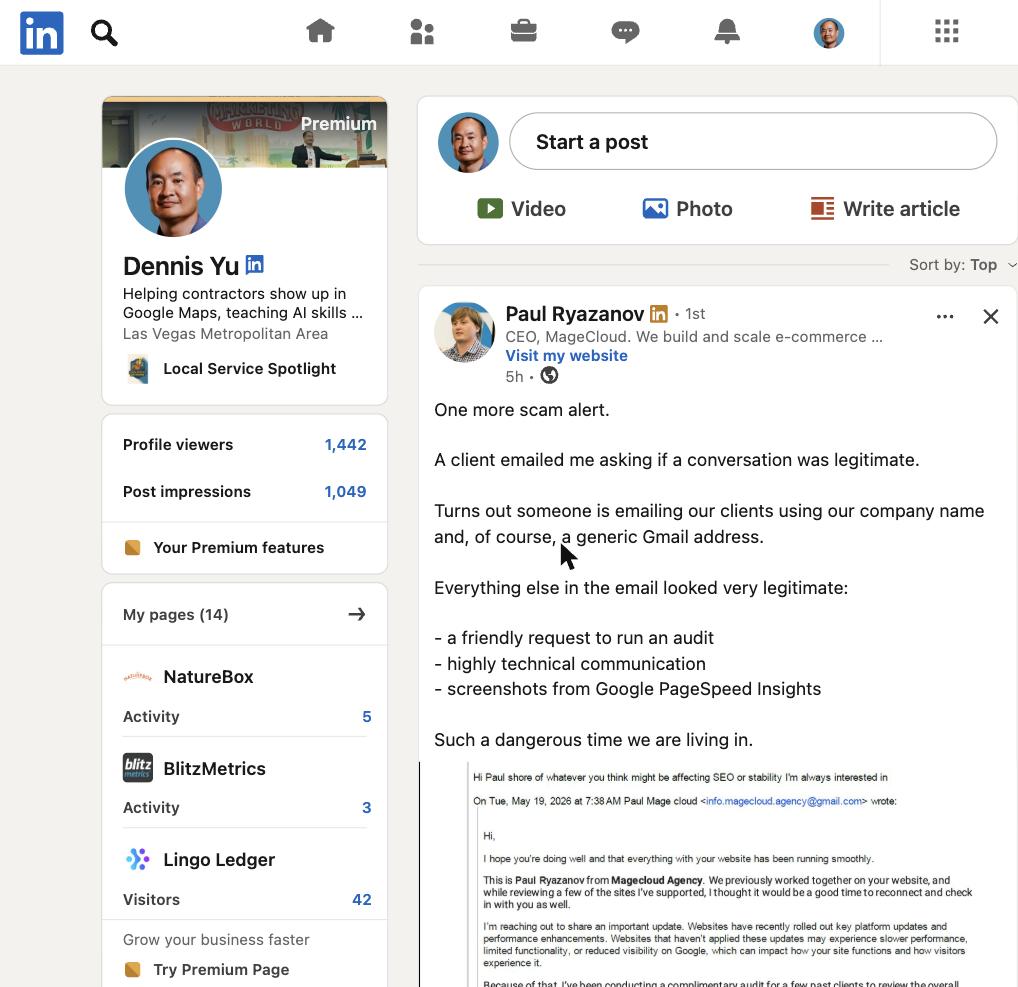Click the Start a post field
The height and width of the screenshot is (987, 1018).
coord(753,142)
